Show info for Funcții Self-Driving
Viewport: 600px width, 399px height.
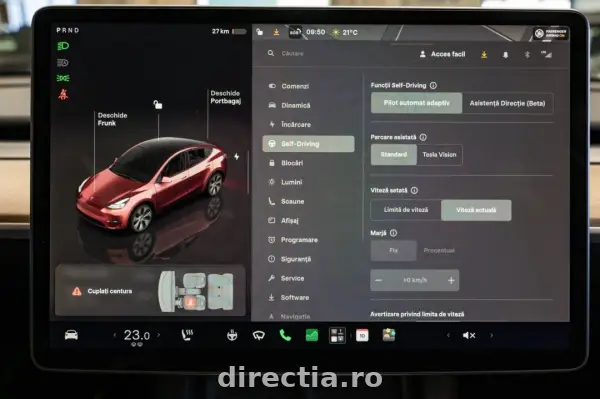point(433,85)
